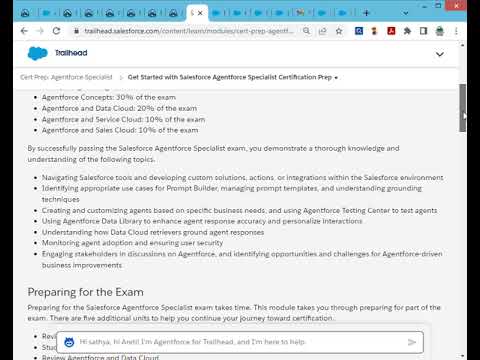Send the chat message with the arrow
The height and width of the screenshot is (360, 480).
pyautogui.click(x=412, y=342)
